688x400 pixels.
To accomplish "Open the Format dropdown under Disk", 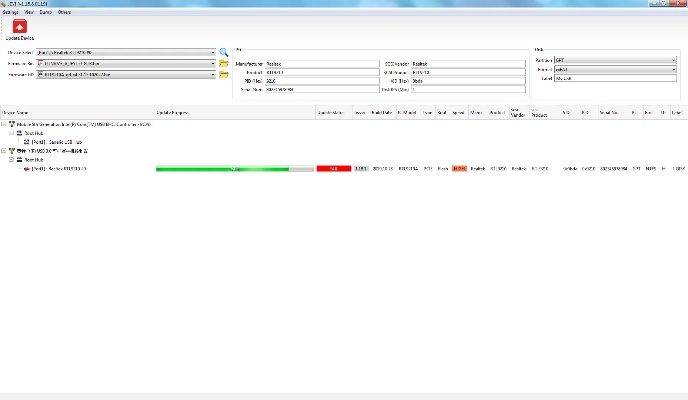I will [x=674, y=69].
